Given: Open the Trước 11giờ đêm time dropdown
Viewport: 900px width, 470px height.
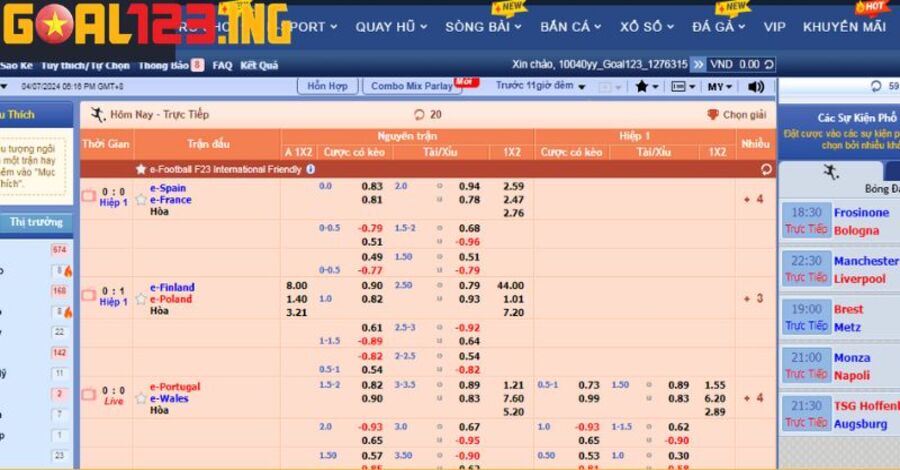Looking at the screenshot, I should (x=540, y=86).
